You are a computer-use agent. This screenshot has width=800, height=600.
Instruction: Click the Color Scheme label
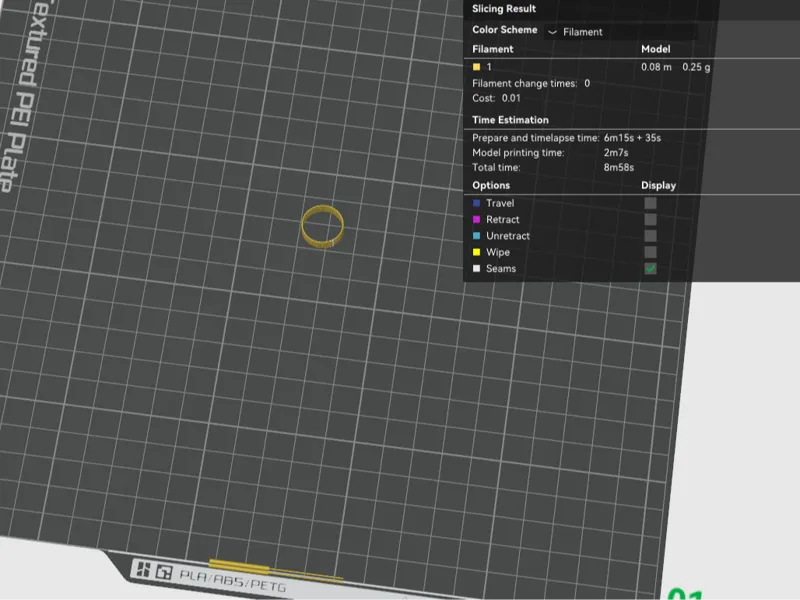[x=505, y=30]
